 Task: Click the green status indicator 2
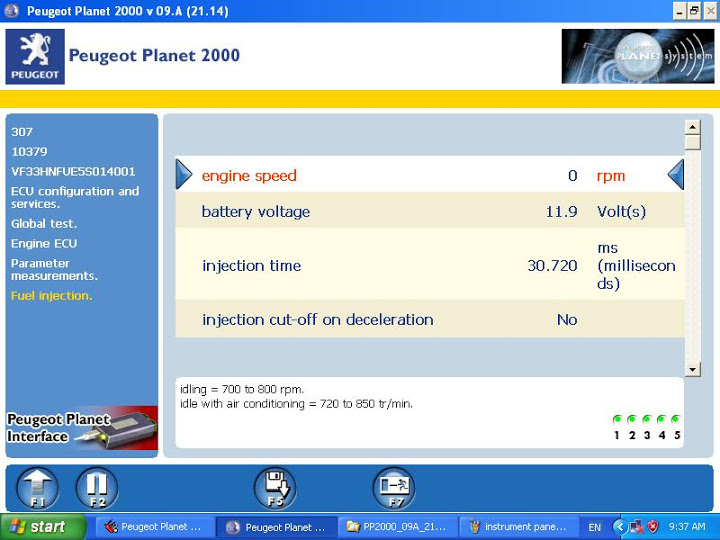pos(632,419)
